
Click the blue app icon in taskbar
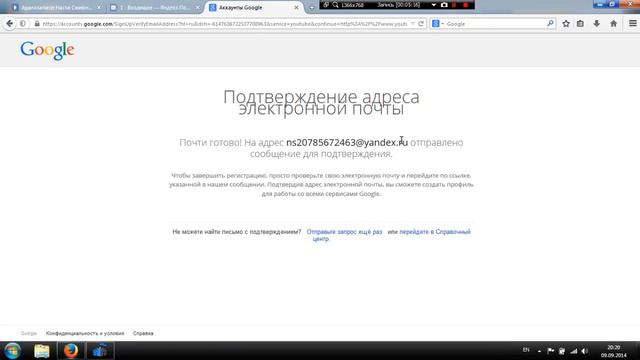99,351
